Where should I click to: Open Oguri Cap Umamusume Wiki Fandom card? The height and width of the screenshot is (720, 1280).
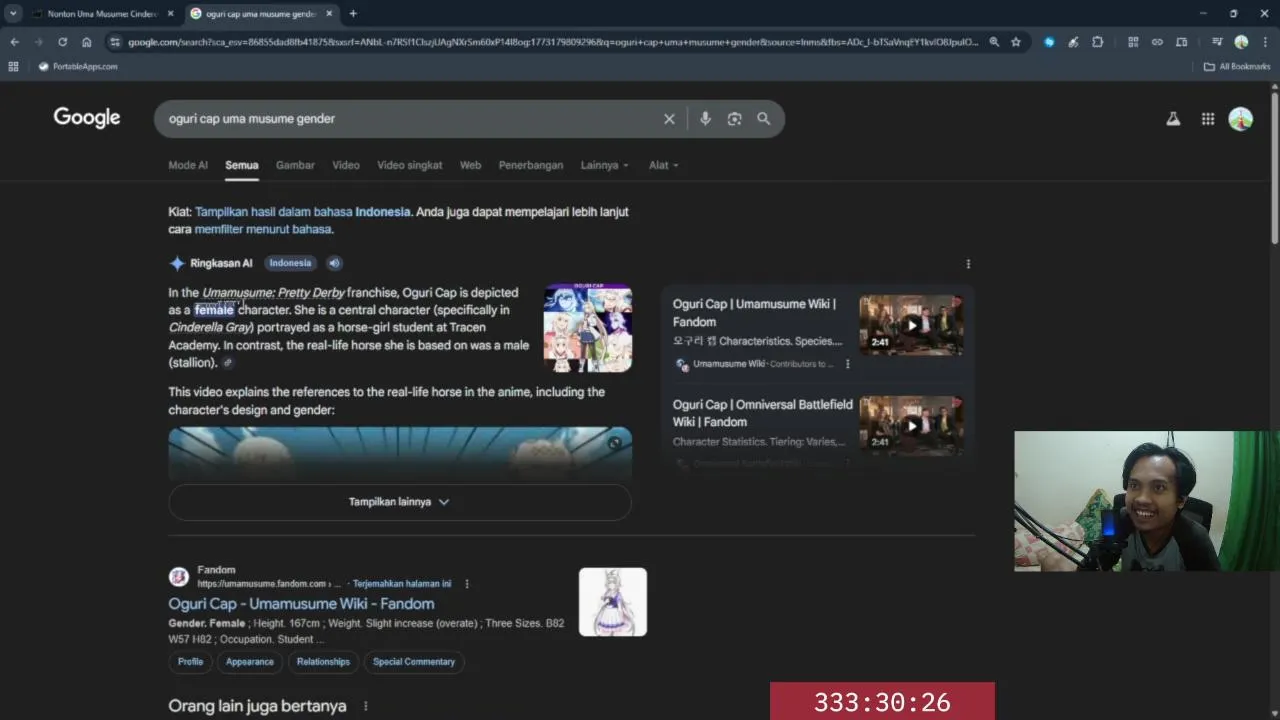pyautogui.click(x=754, y=313)
